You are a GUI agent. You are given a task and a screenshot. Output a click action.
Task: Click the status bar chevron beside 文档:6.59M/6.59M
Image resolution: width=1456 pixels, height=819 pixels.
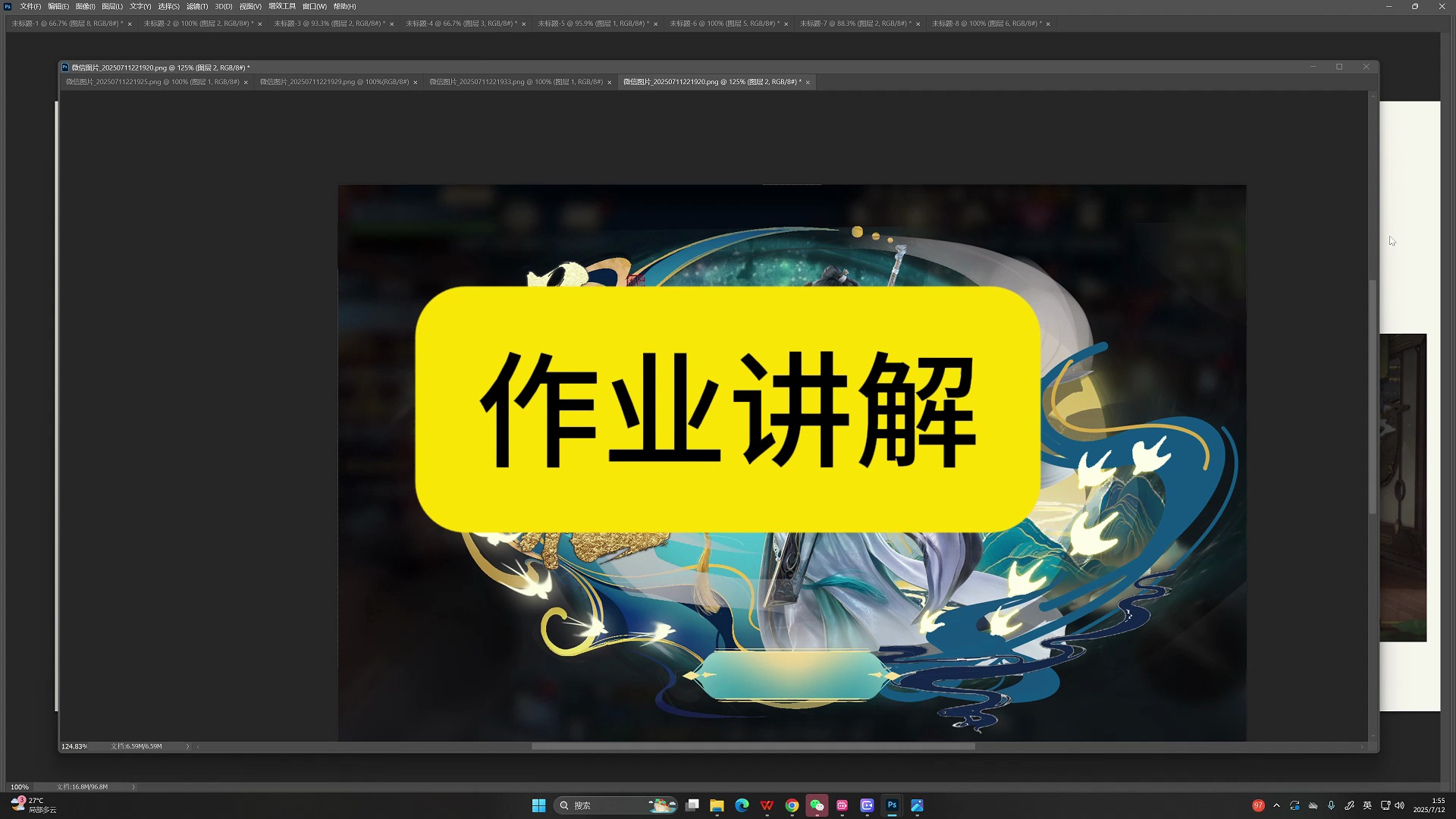(x=187, y=746)
